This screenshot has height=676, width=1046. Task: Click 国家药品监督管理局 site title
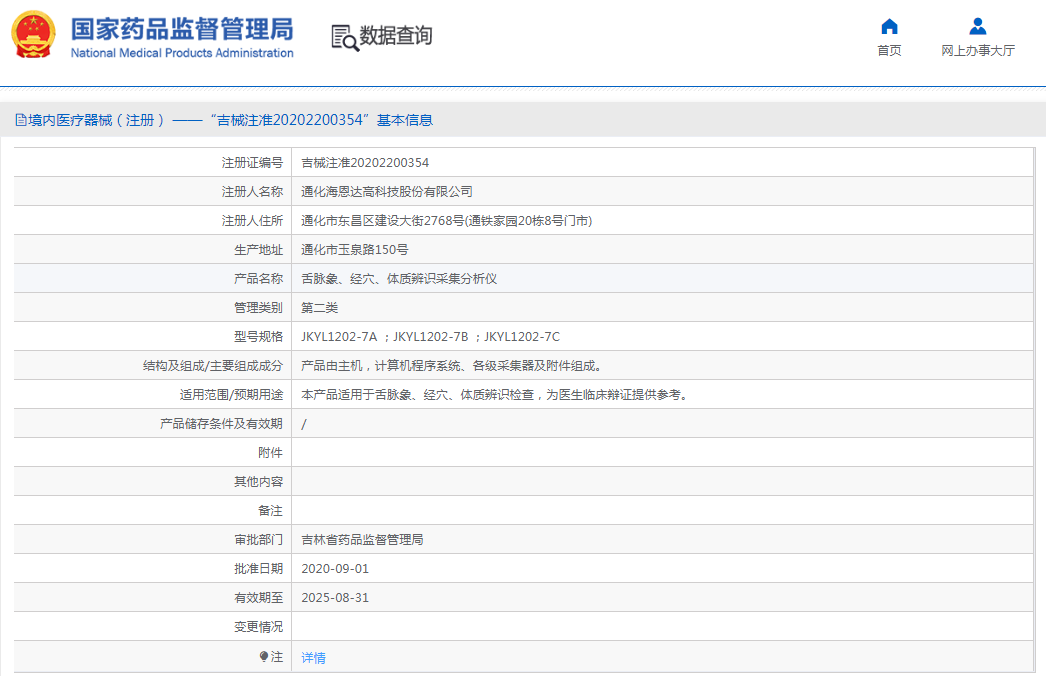click(182, 29)
